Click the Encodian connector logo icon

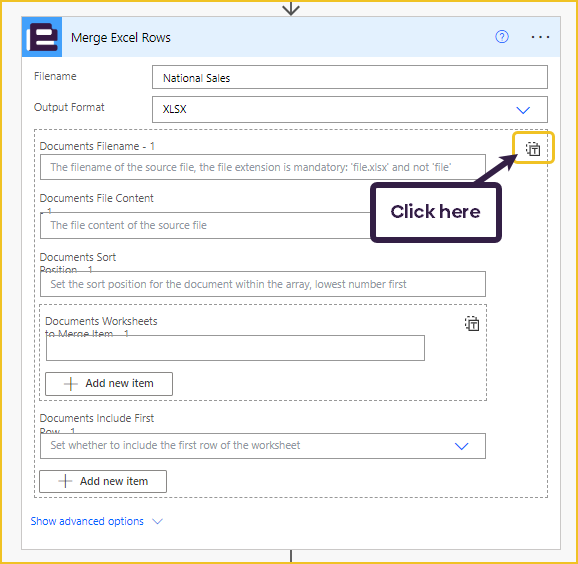(x=42, y=37)
